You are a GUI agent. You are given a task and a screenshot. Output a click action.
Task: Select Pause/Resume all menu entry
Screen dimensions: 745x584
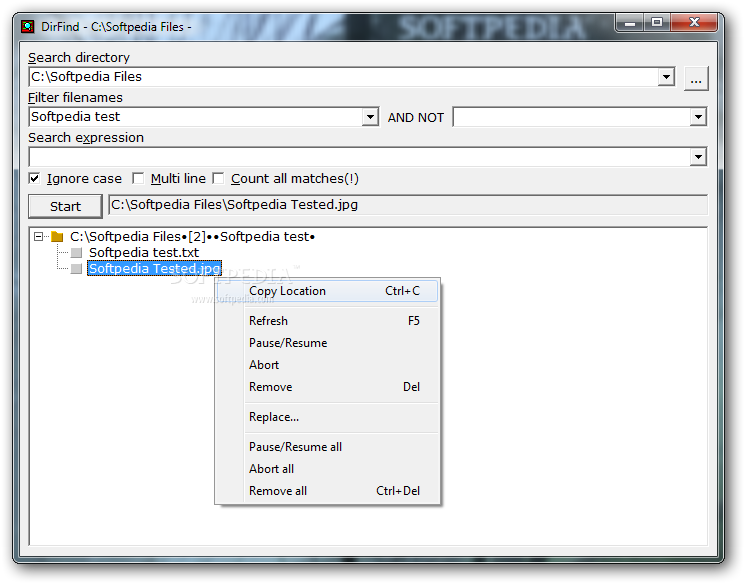tap(327, 447)
